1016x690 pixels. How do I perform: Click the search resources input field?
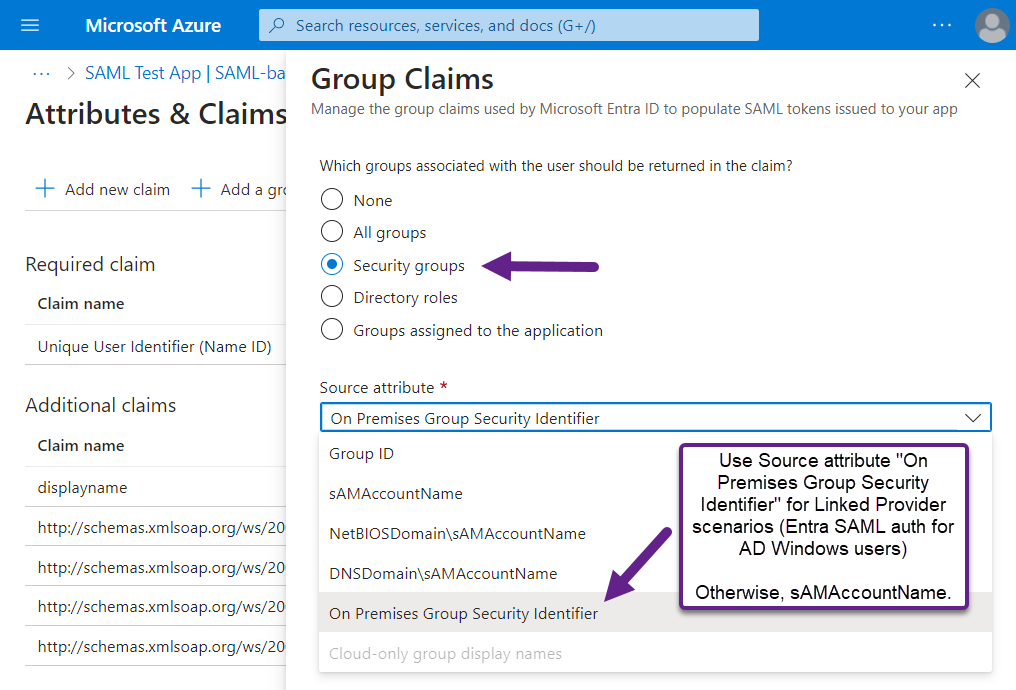click(509, 25)
